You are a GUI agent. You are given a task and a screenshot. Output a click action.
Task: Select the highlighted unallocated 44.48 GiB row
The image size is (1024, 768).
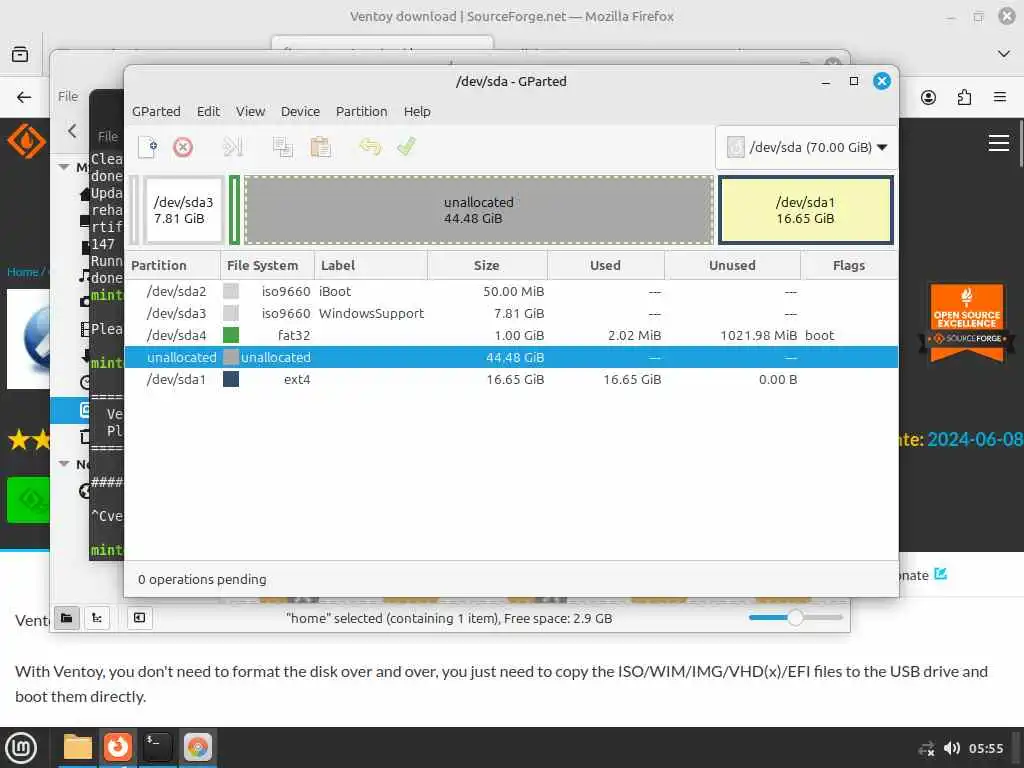[x=511, y=357]
